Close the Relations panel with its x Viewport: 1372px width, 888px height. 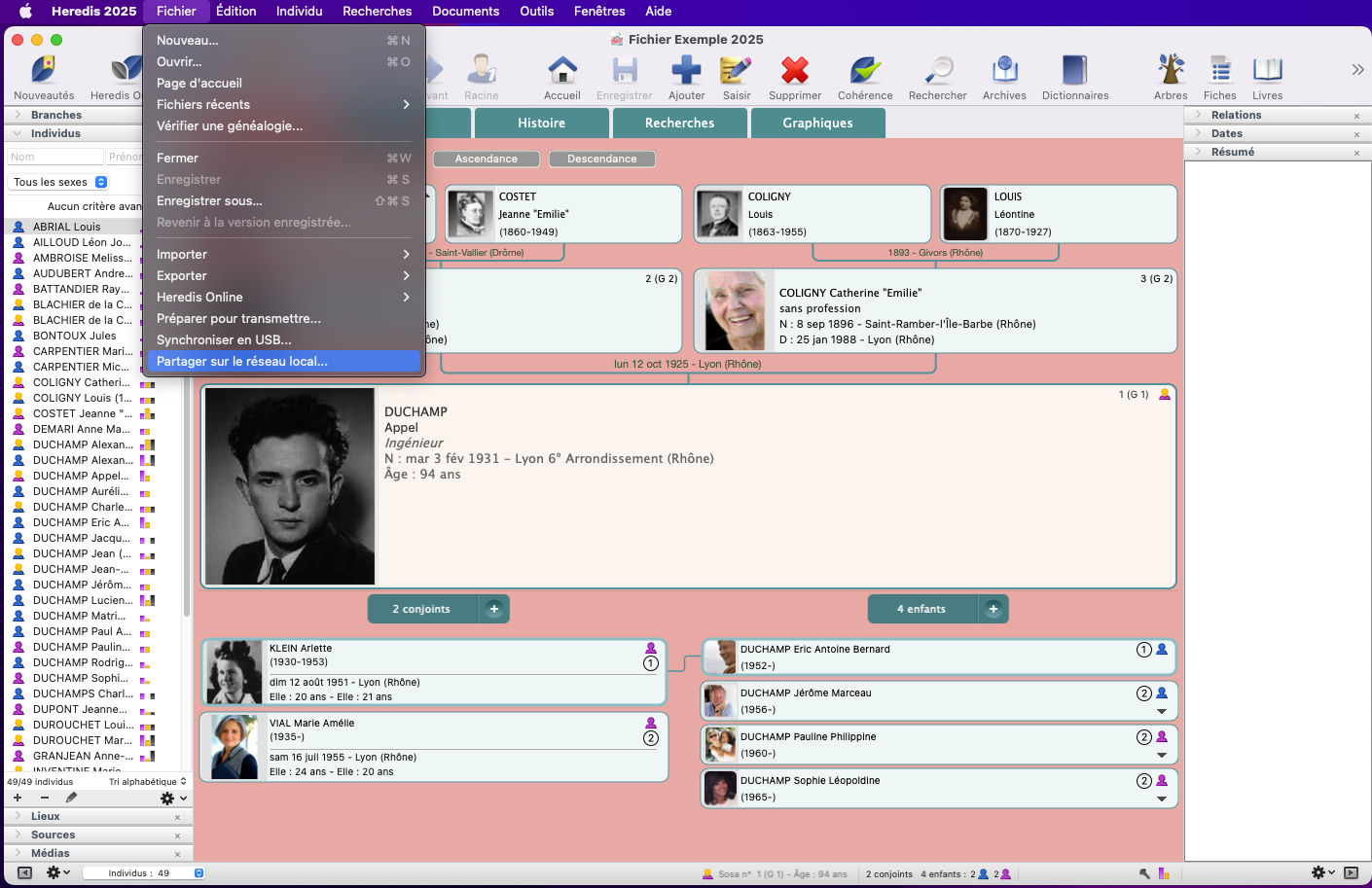1356,116
